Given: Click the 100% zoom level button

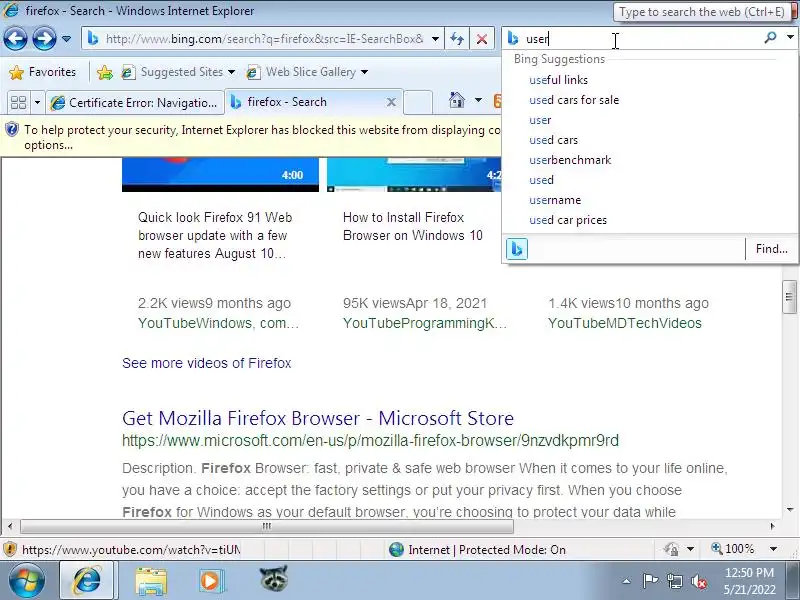Looking at the screenshot, I should pyautogui.click(x=733, y=549).
